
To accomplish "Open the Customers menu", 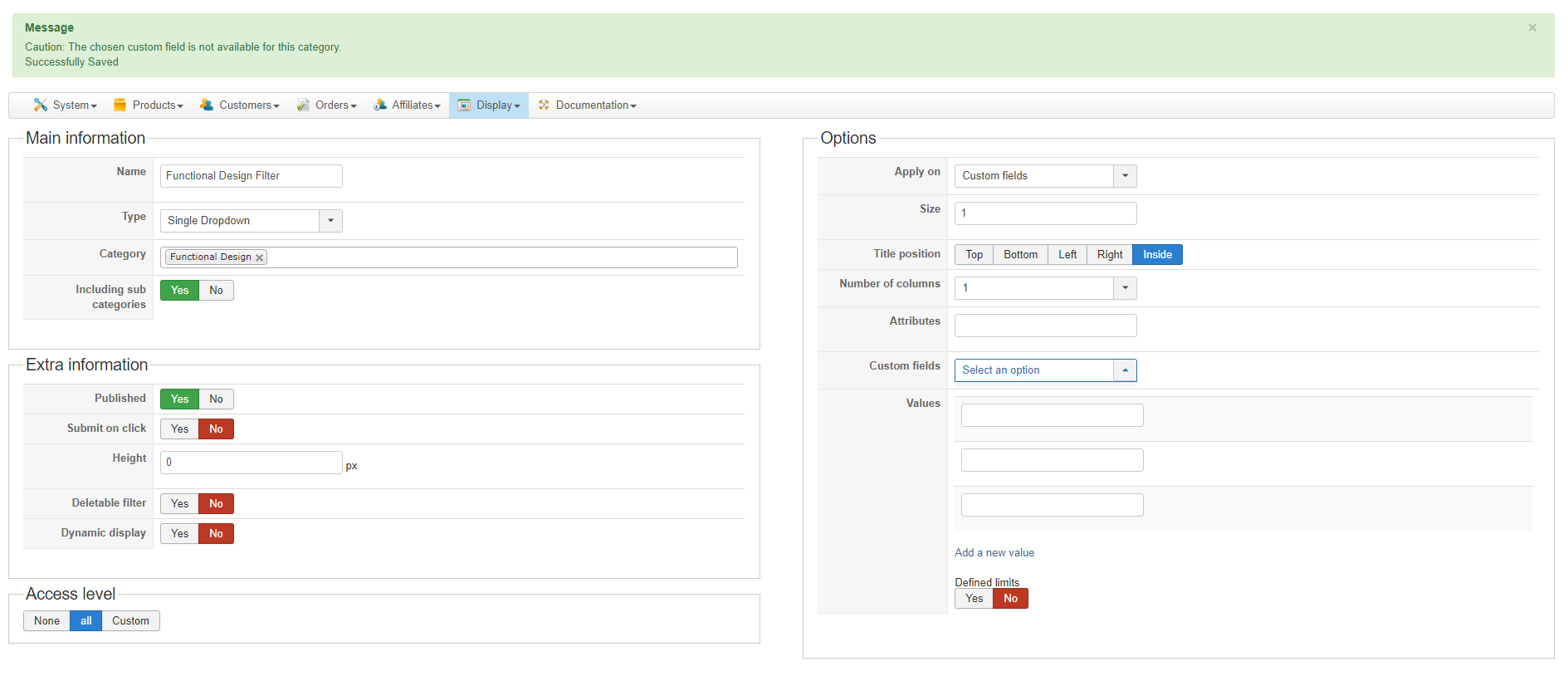I will click(240, 105).
